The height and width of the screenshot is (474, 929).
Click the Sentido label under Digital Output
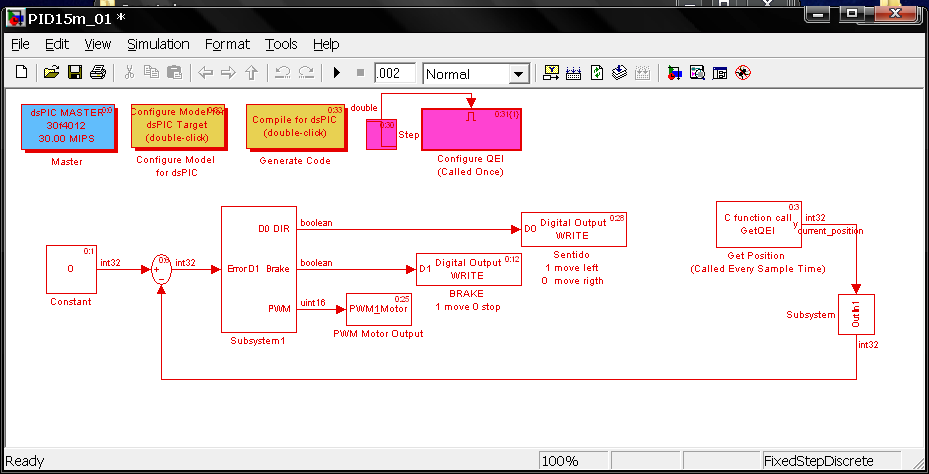pos(573,255)
